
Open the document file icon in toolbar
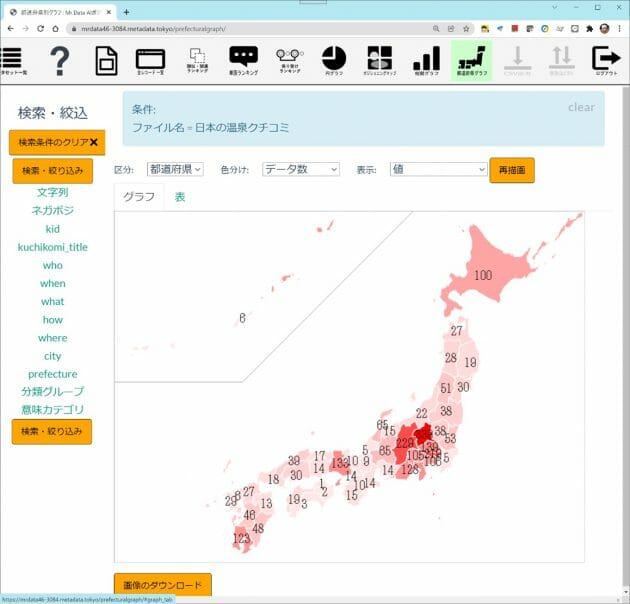tap(106, 61)
